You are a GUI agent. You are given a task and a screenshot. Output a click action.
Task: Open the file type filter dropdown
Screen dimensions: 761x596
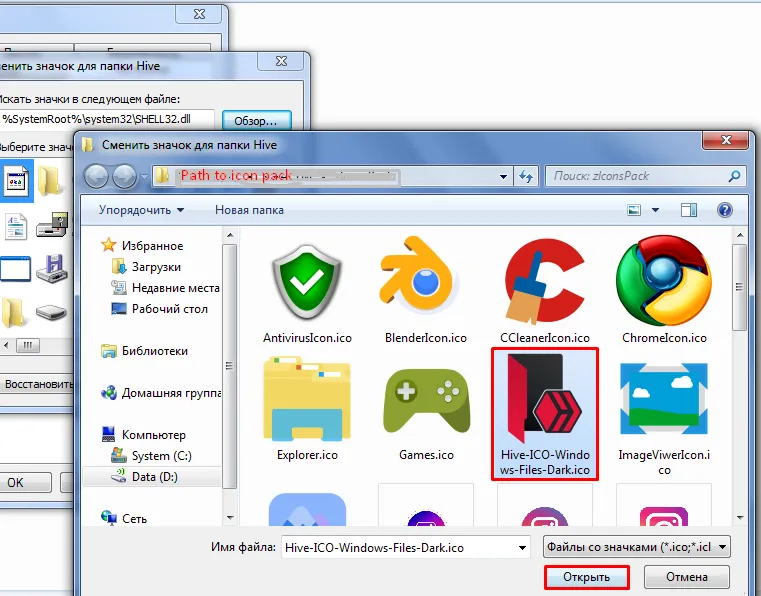tap(636, 547)
